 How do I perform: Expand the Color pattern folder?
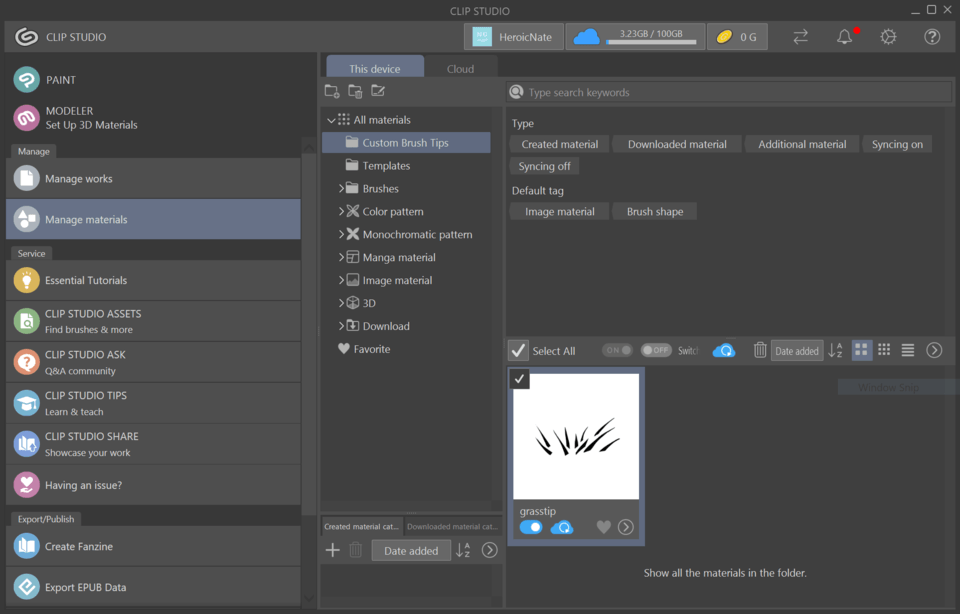[x=341, y=211]
